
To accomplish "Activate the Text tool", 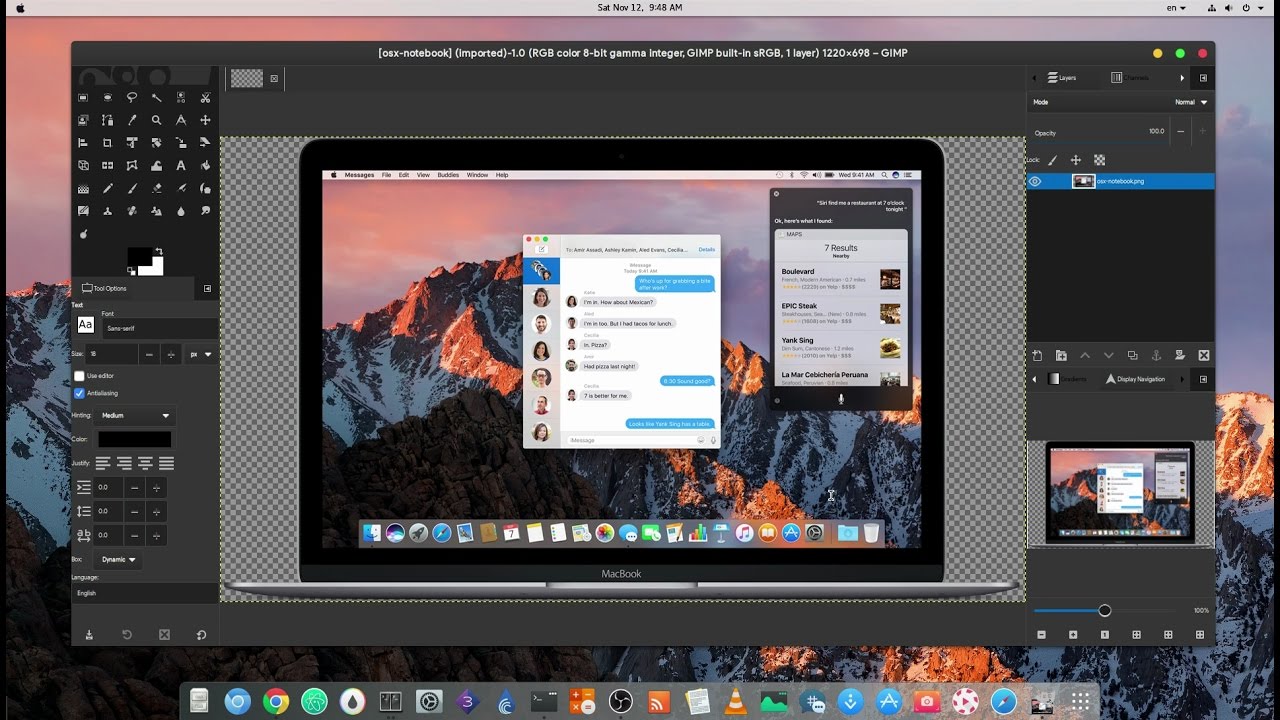I will [181, 165].
